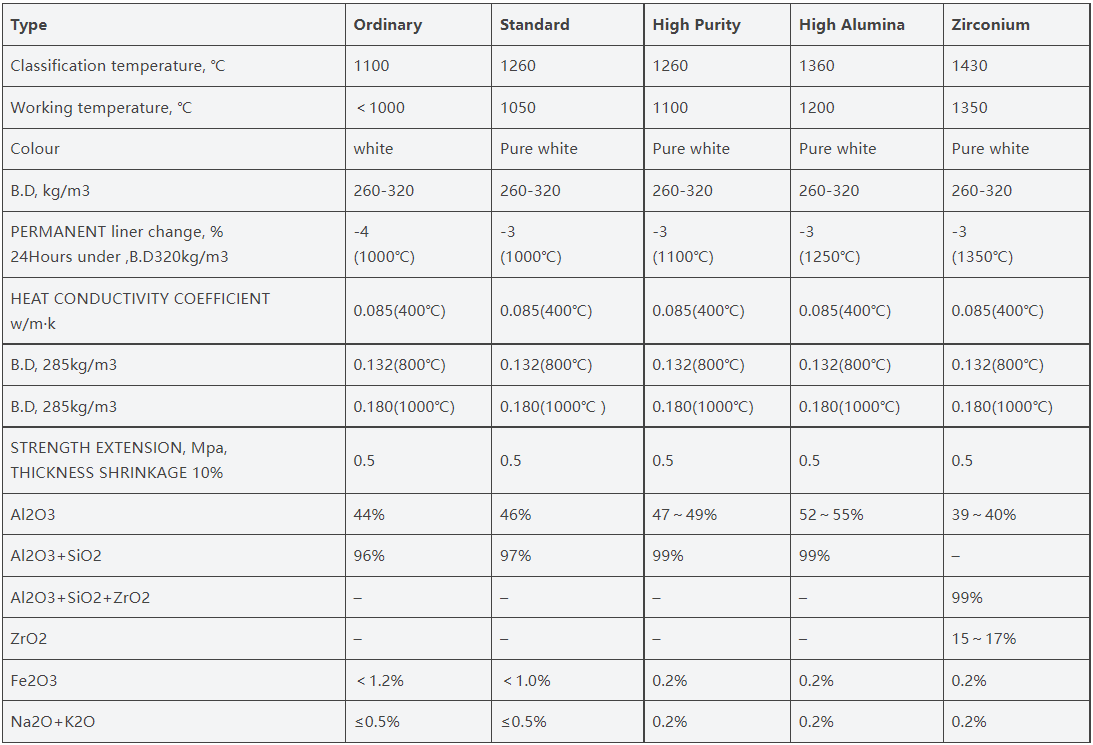The image size is (1093, 745).
Task: Click the "Classification temperature, ℃" row label
Action: click(x=118, y=66)
